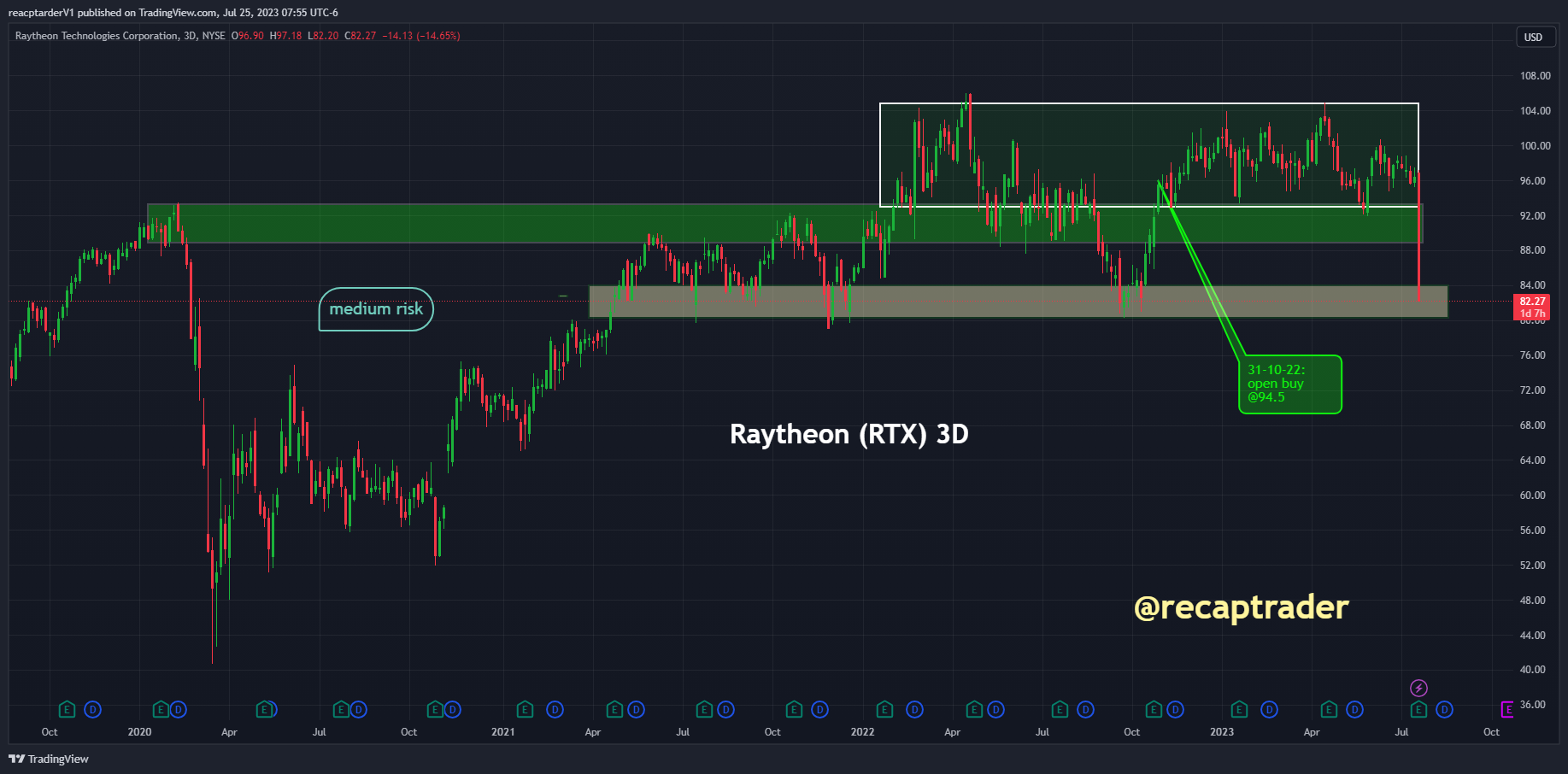The height and width of the screenshot is (774, 1568).
Task: Click the 2023 time axis label
Action: click(1222, 732)
